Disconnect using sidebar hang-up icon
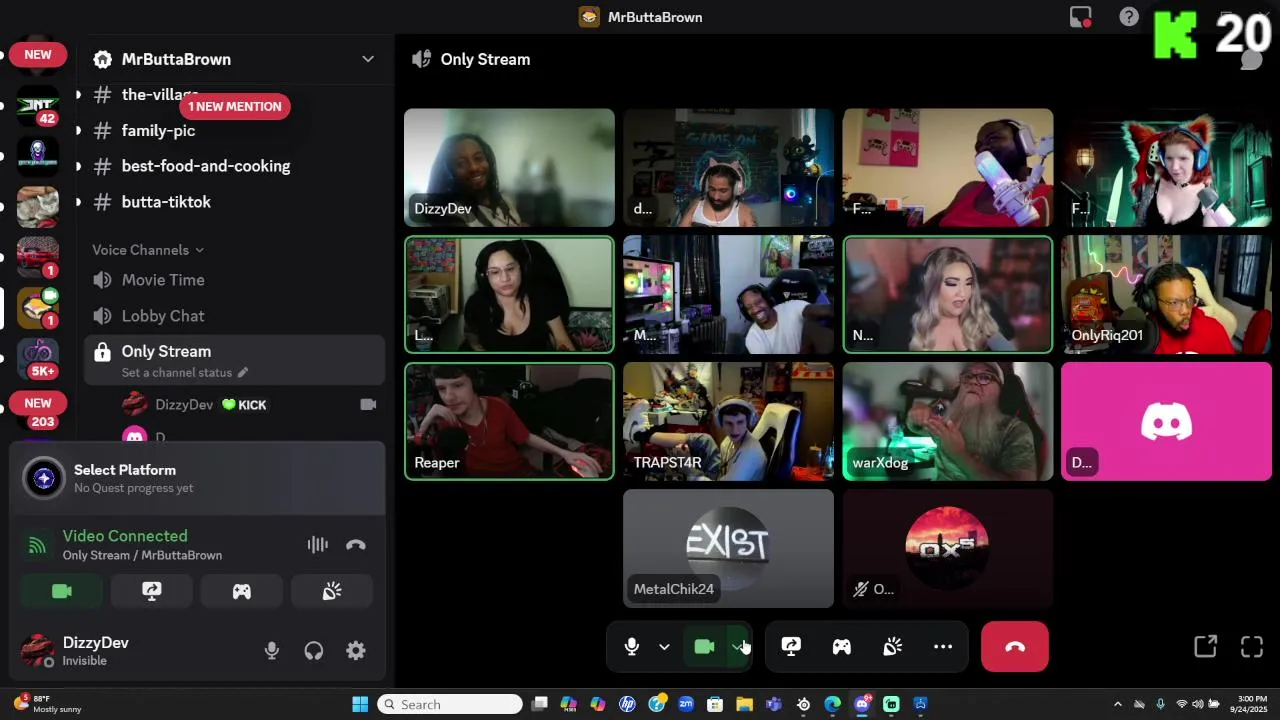Screen dimensions: 1280x720 point(356,545)
